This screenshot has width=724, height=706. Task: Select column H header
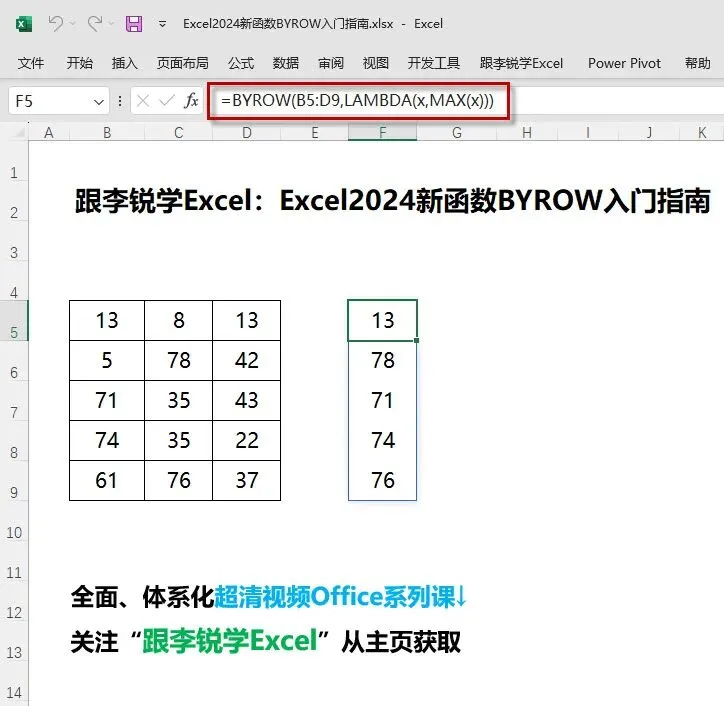point(527,133)
